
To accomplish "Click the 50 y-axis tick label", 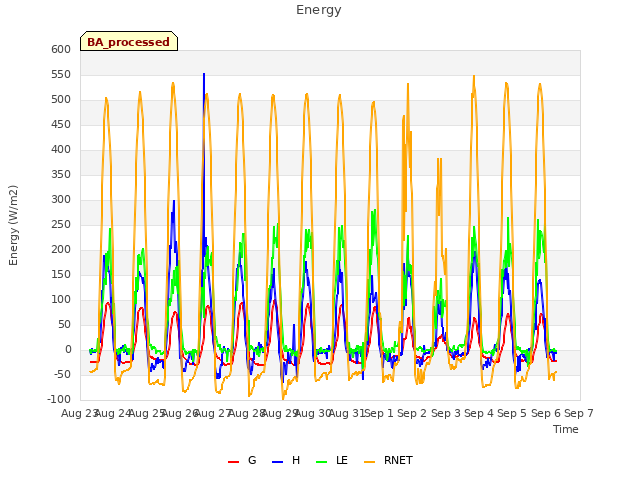I will point(64,324).
